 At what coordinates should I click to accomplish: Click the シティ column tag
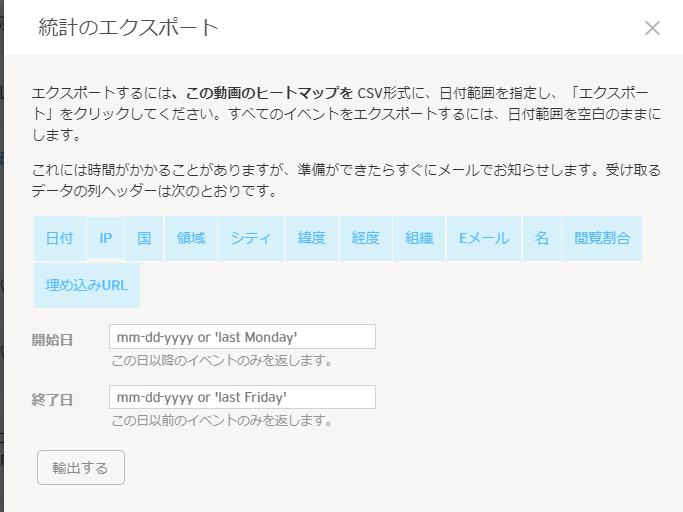251,239
